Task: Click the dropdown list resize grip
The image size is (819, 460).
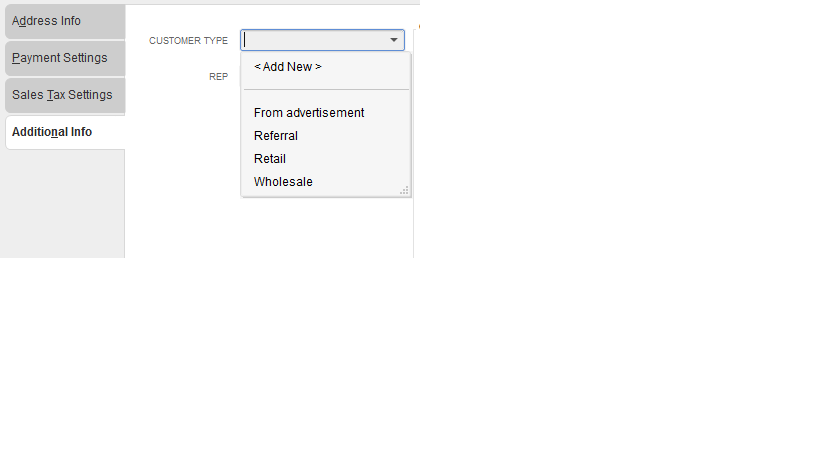Action: 404,190
